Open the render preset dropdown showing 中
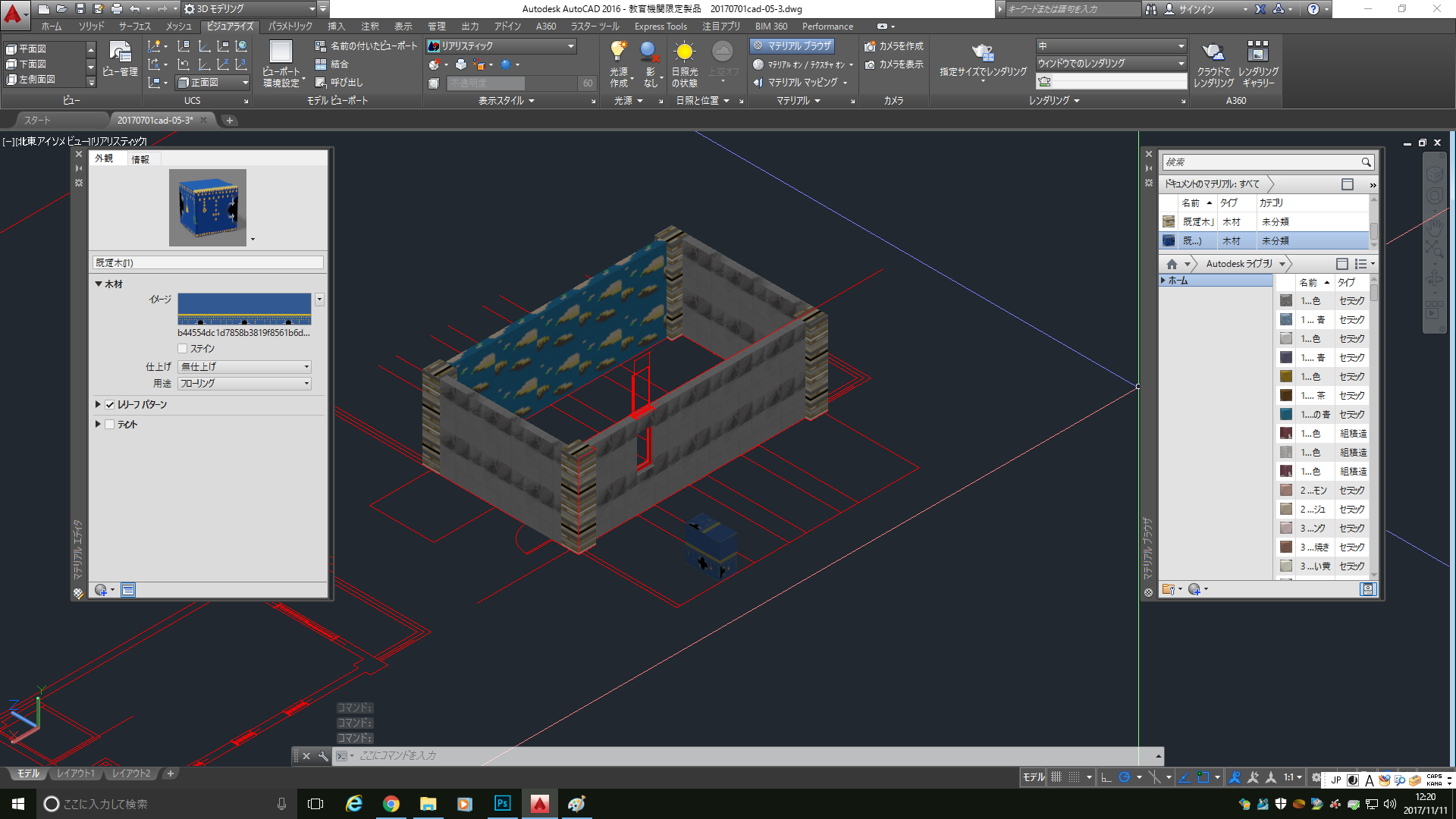1456x819 pixels. (x=1111, y=46)
